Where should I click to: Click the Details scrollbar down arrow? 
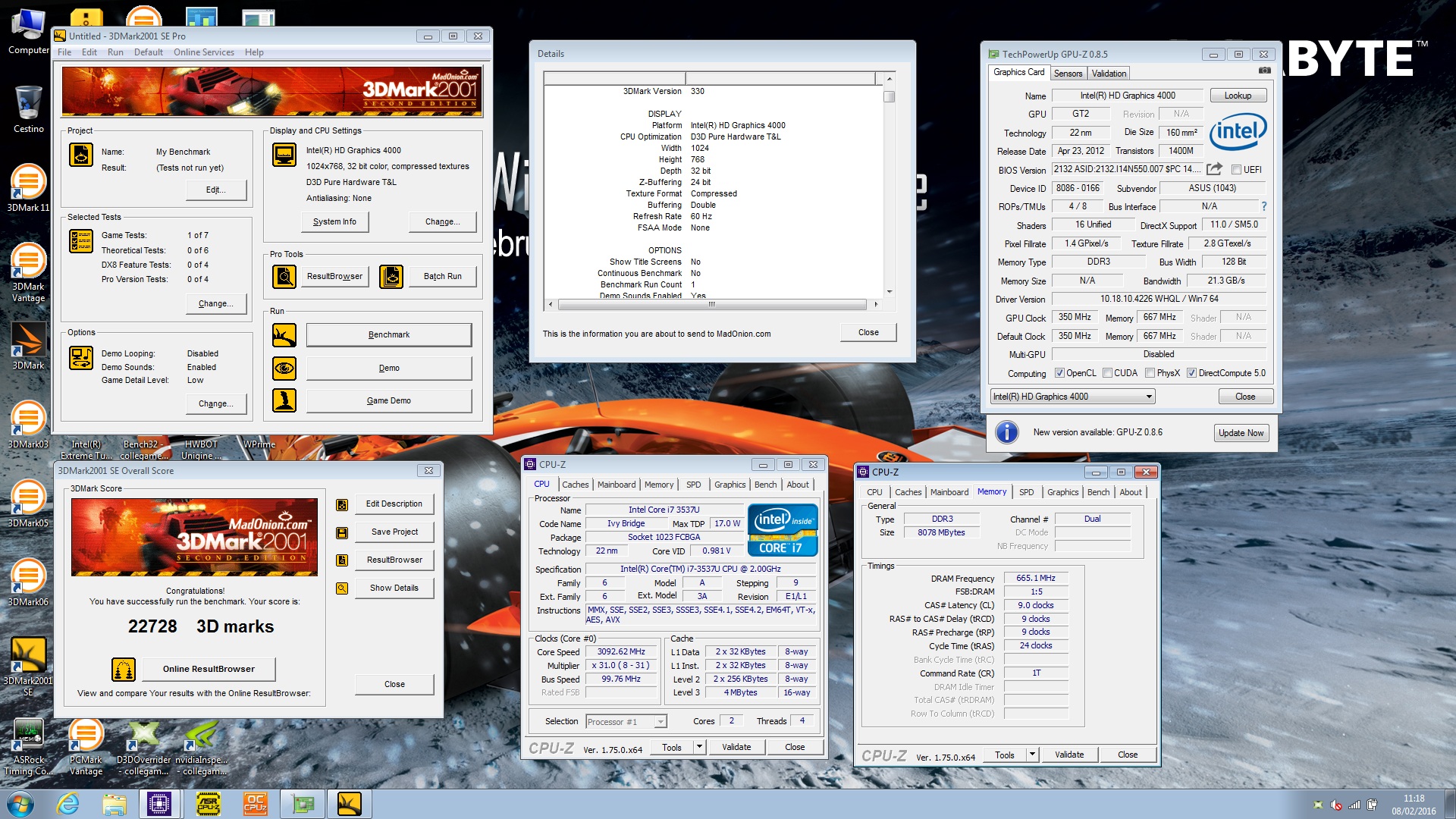(890, 292)
